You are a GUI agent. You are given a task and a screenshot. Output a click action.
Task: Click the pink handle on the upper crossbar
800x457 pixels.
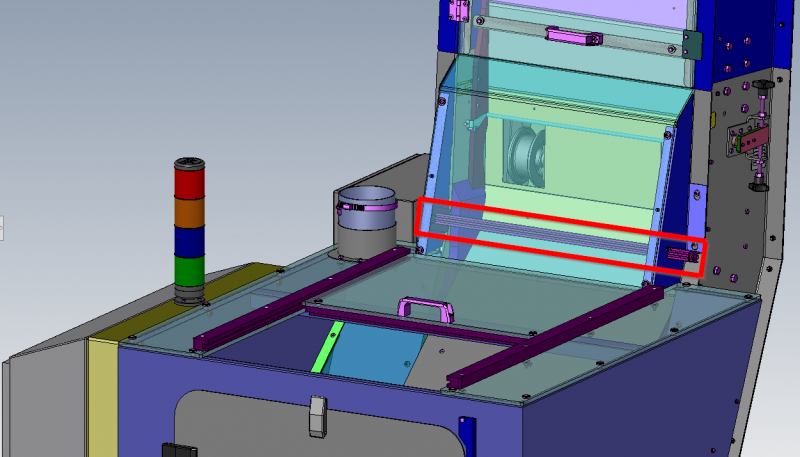(x=573, y=37)
